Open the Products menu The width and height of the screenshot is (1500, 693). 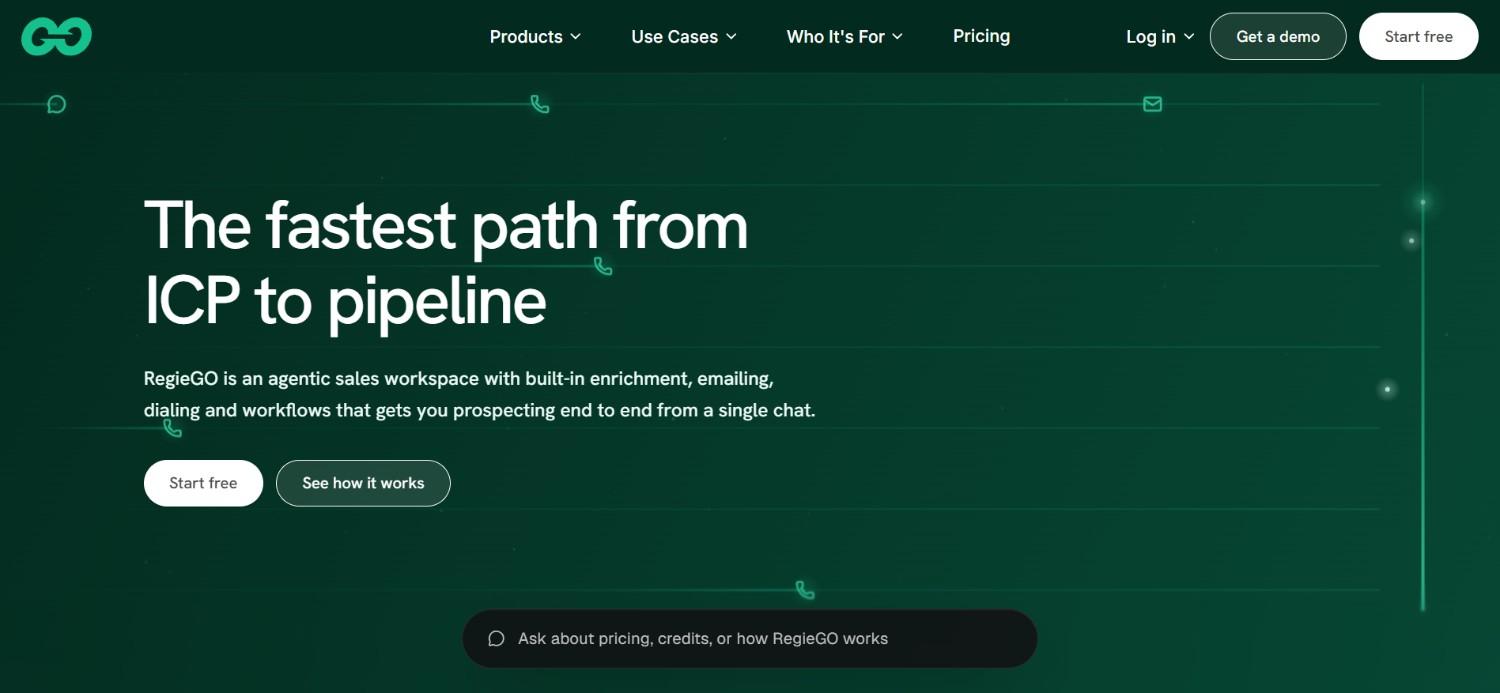(x=535, y=37)
